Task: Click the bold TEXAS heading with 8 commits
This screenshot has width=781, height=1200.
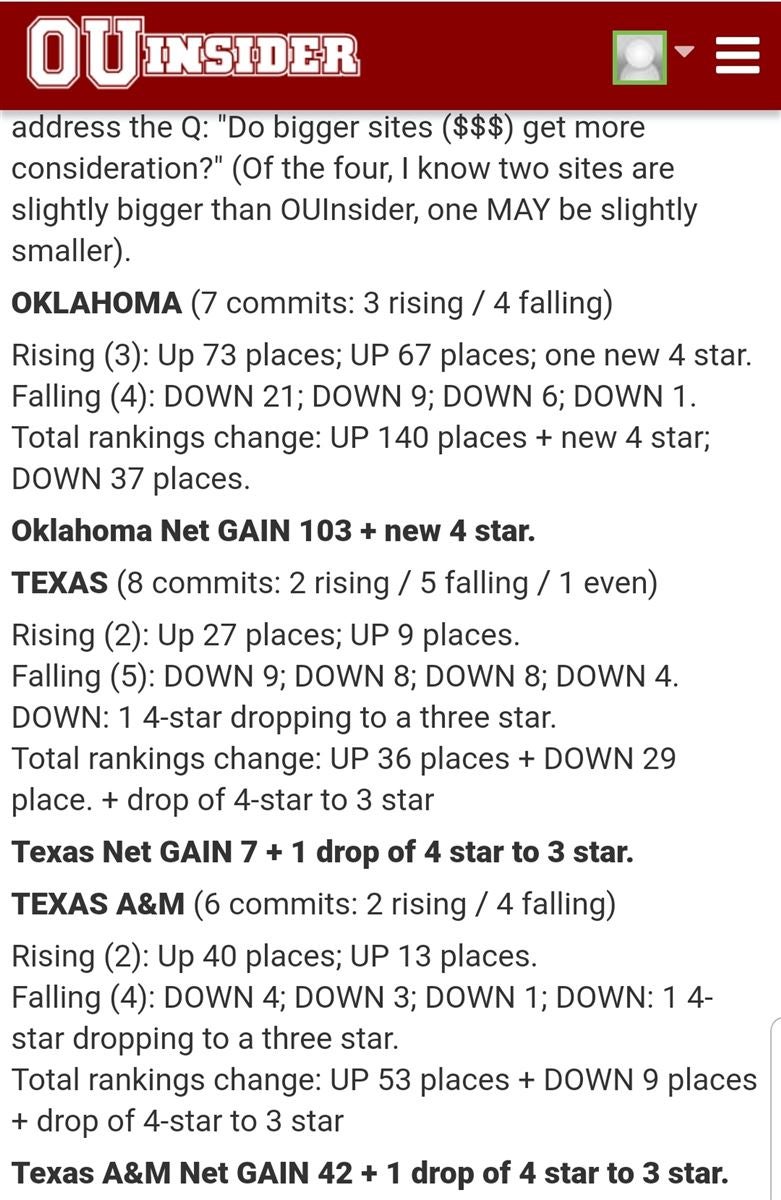Action: point(60,583)
